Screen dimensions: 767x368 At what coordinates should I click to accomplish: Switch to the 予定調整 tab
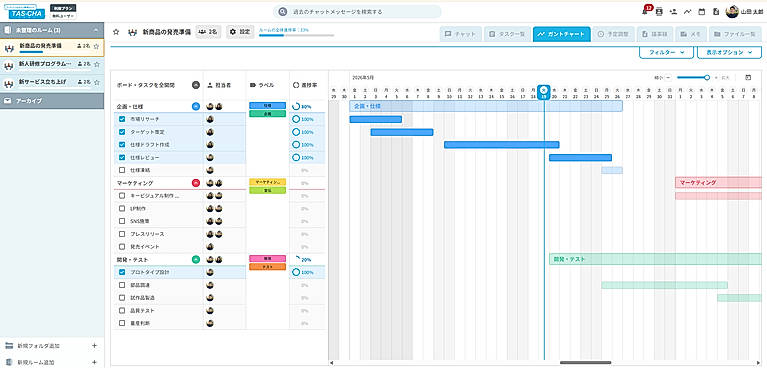tap(613, 34)
